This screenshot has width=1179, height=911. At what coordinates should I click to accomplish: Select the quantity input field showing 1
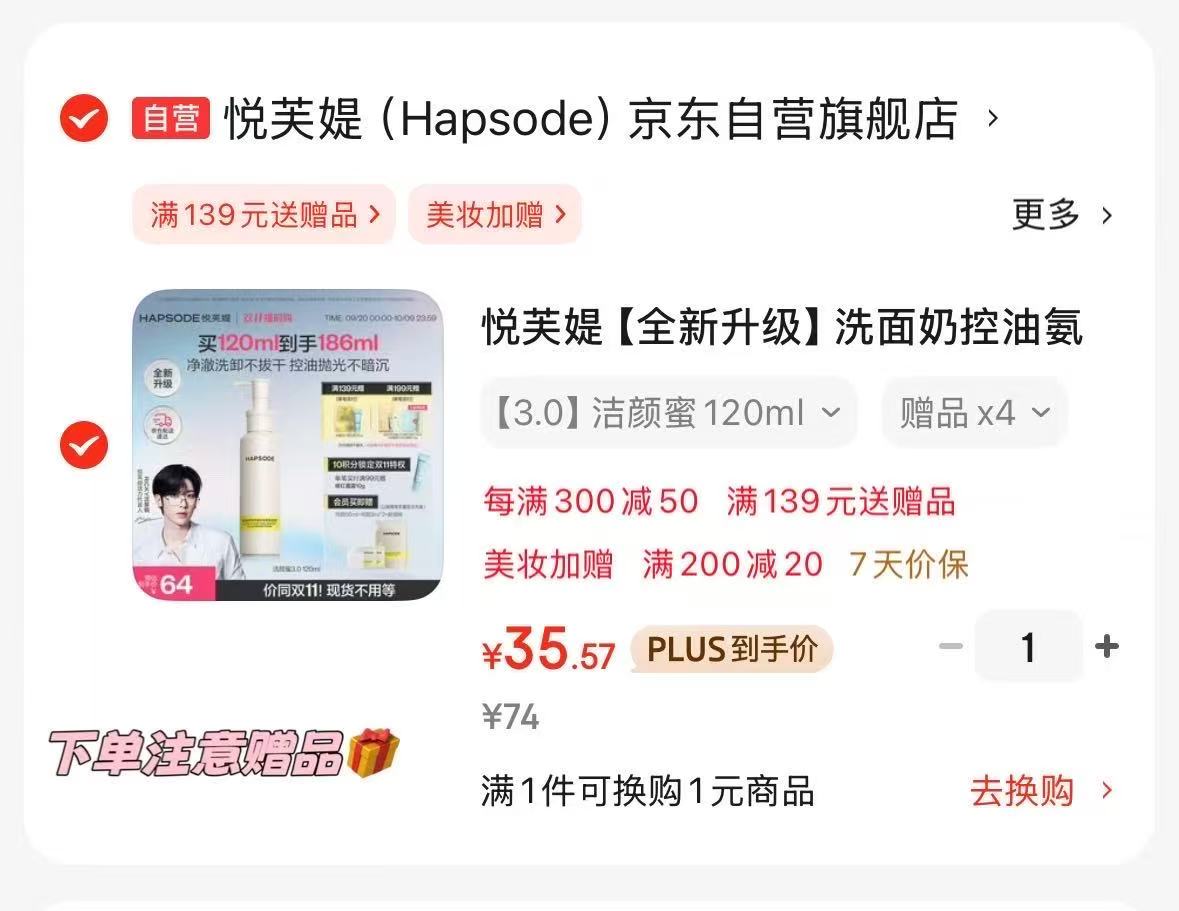tap(1029, 647)
